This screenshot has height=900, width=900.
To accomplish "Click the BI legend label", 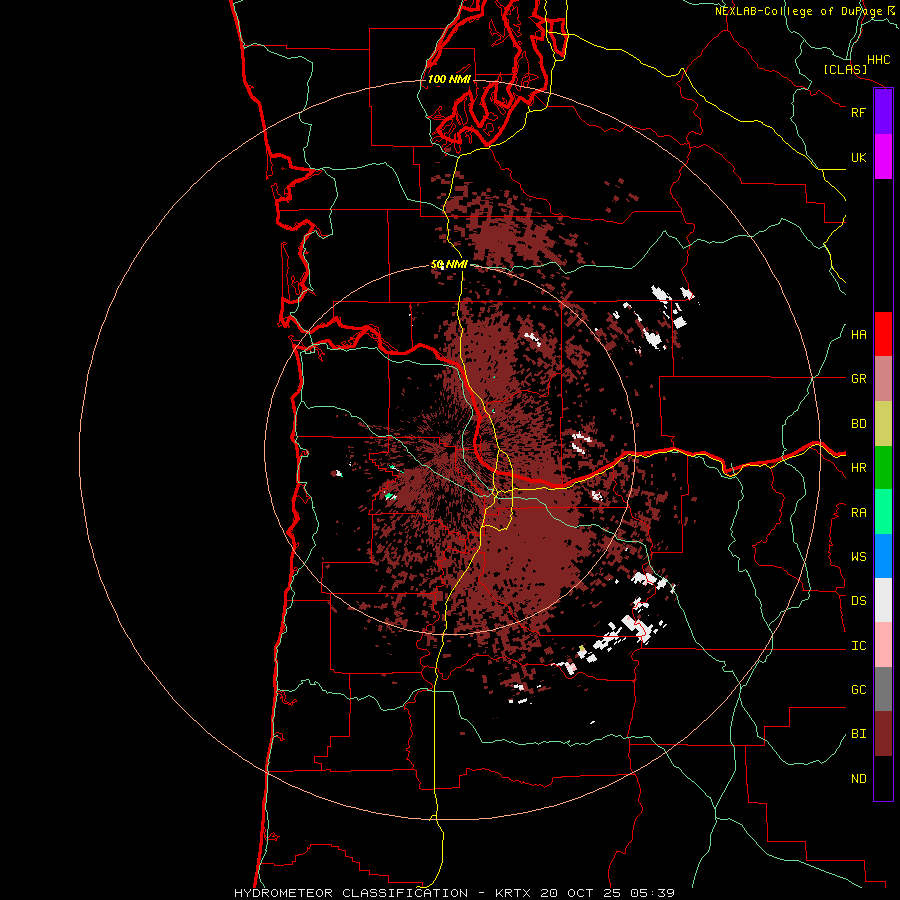I will [858, 734].
